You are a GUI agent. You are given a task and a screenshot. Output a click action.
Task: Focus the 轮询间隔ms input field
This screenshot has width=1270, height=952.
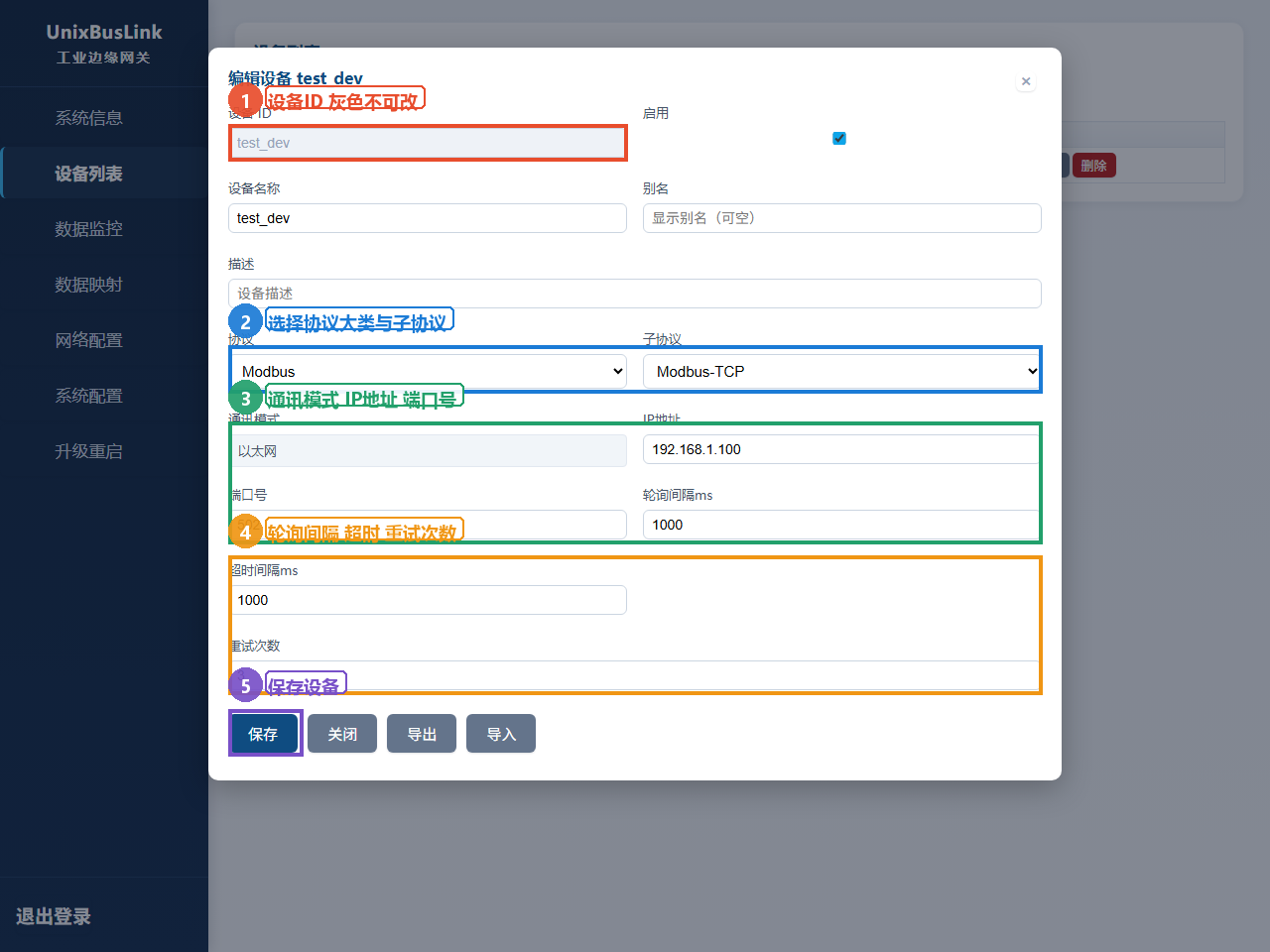pyautogui.click(x=841, y=525)
